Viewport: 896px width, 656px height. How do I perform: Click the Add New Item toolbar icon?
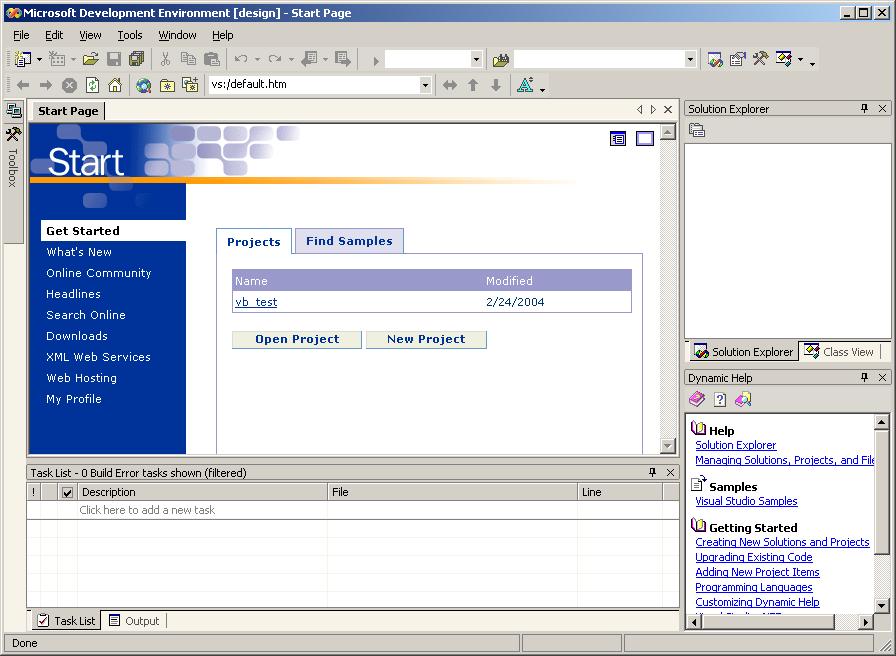point(57,58)
